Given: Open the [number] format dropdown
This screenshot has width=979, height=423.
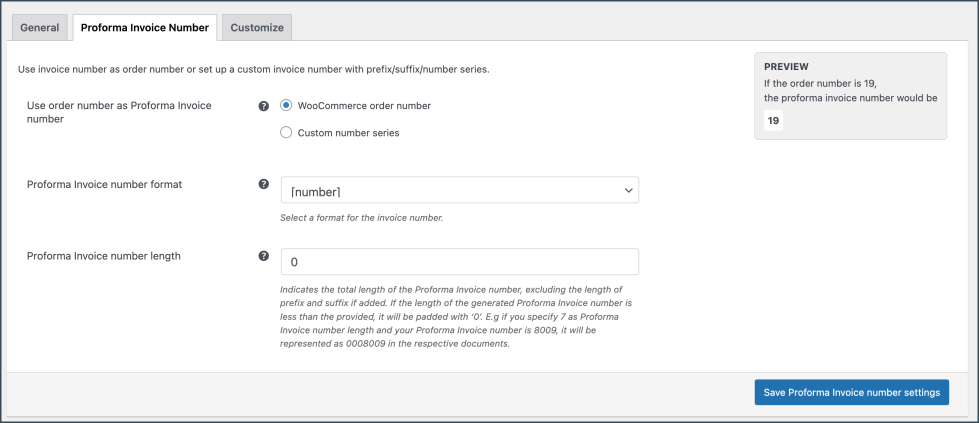Looking at the screenshot, I should click(x=459, y=190).
